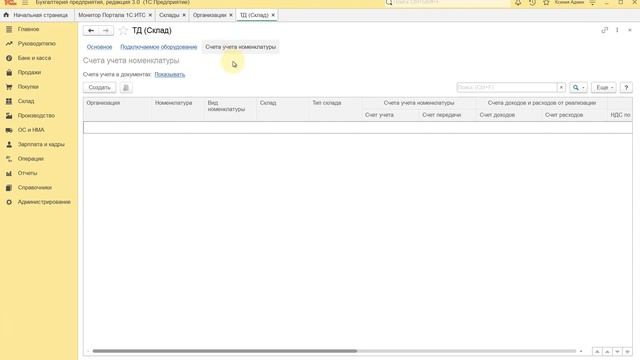The height and width of the screenshot is (360, 640).
Task: Open the Зарплата и кадры section
Action: pos(41,144)
